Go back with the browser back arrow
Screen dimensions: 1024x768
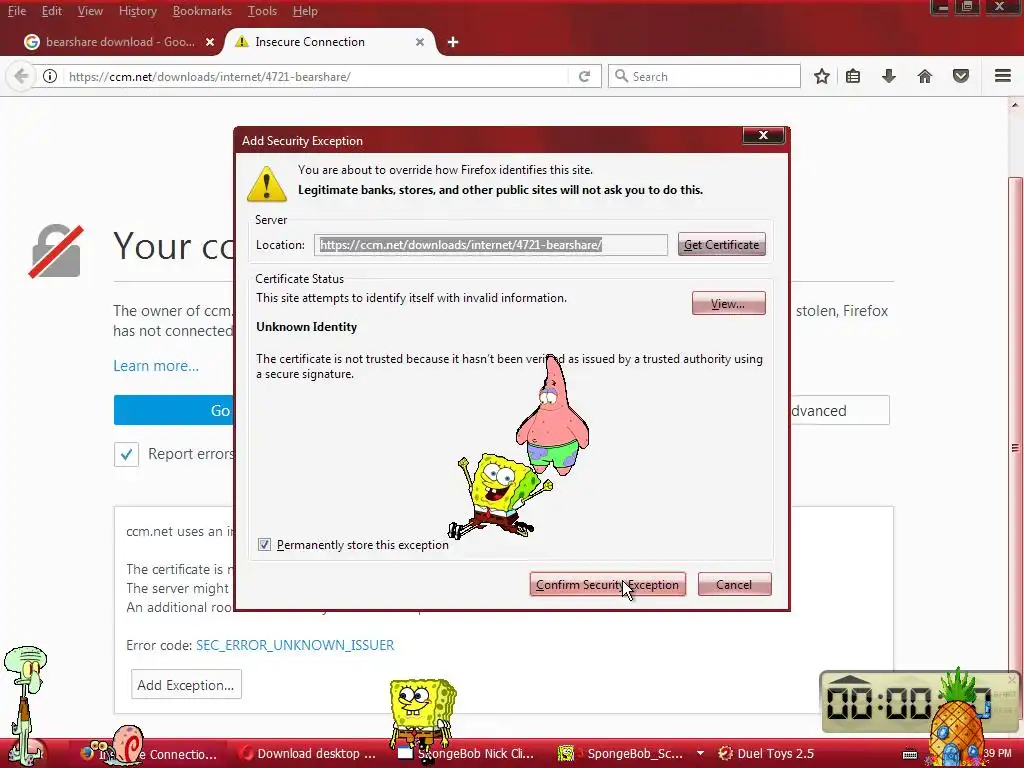point(21,76)
